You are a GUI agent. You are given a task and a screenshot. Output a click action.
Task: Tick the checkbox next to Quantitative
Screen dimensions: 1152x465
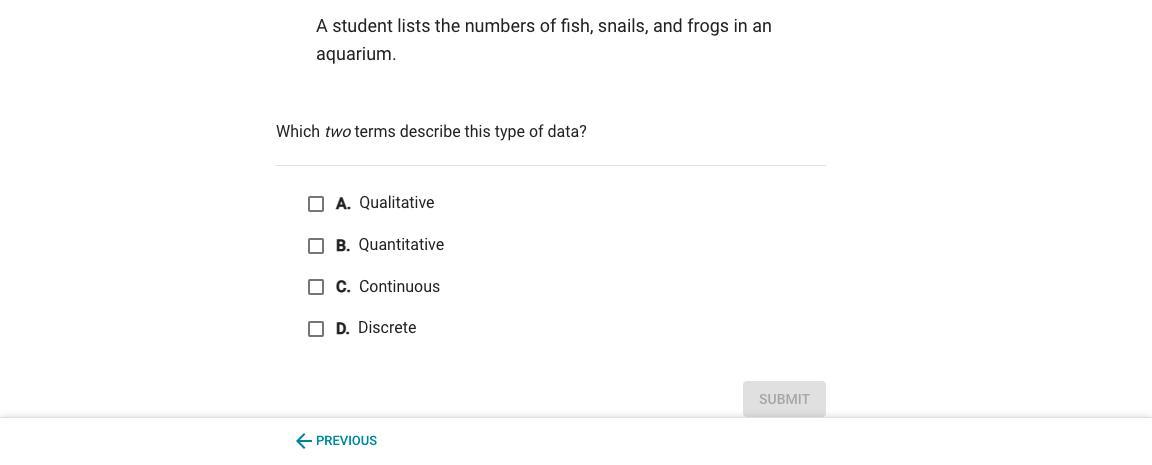point(316,246)
